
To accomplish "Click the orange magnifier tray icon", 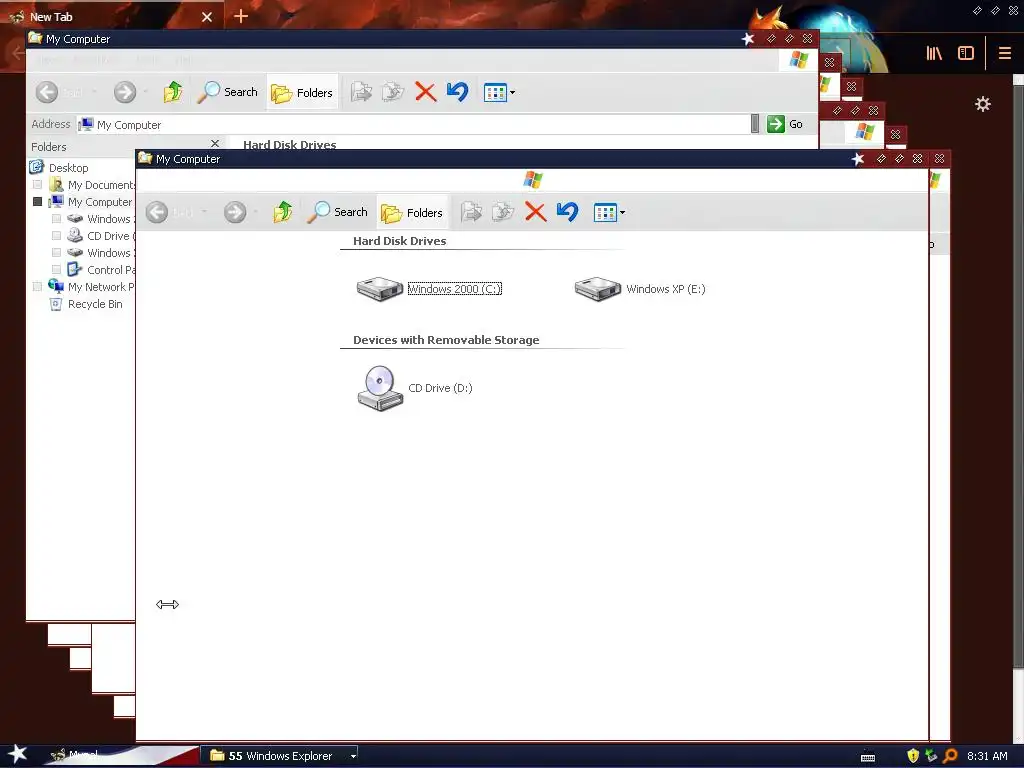I will click(950, 756).
